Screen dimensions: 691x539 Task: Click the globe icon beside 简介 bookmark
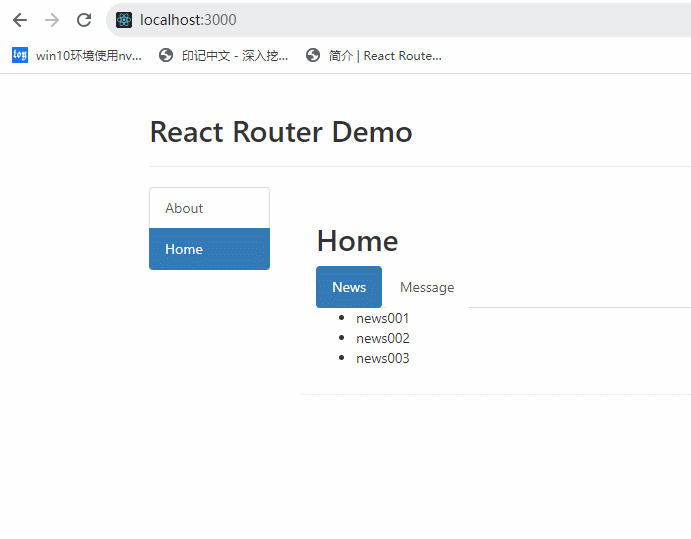pyautogui.click(x=313, y=56)
